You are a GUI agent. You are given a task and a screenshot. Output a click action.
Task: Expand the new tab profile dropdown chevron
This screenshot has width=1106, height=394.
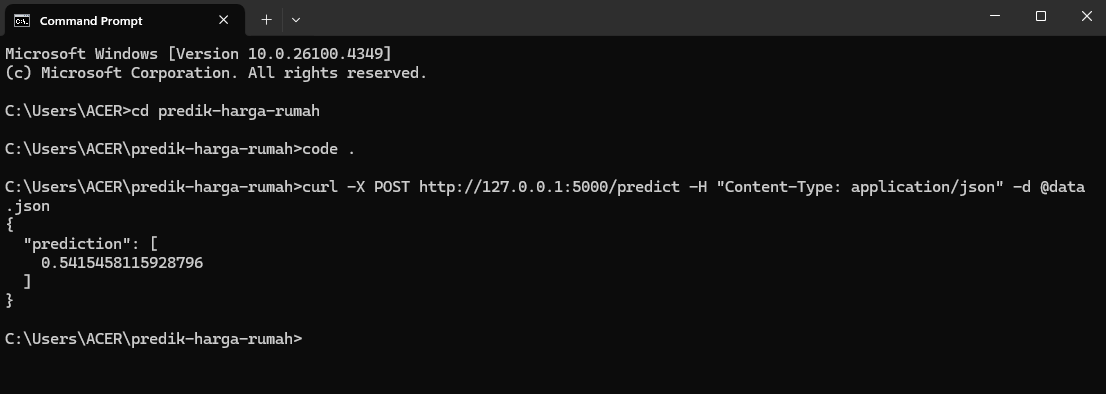(x=296, y=20)
